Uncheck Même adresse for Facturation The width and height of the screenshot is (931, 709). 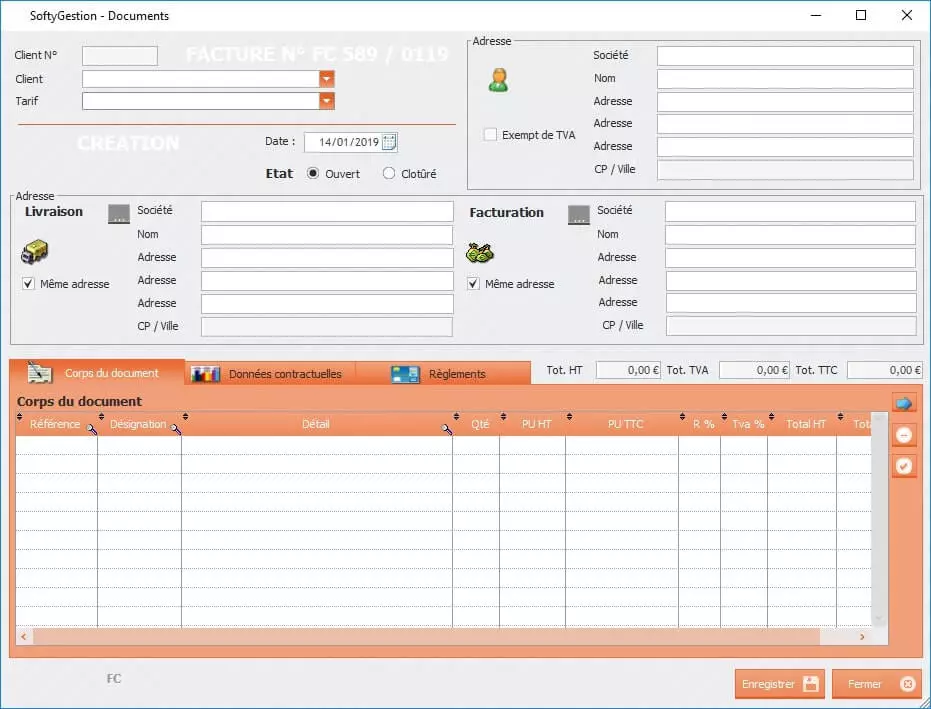click(x=473, y=284)
